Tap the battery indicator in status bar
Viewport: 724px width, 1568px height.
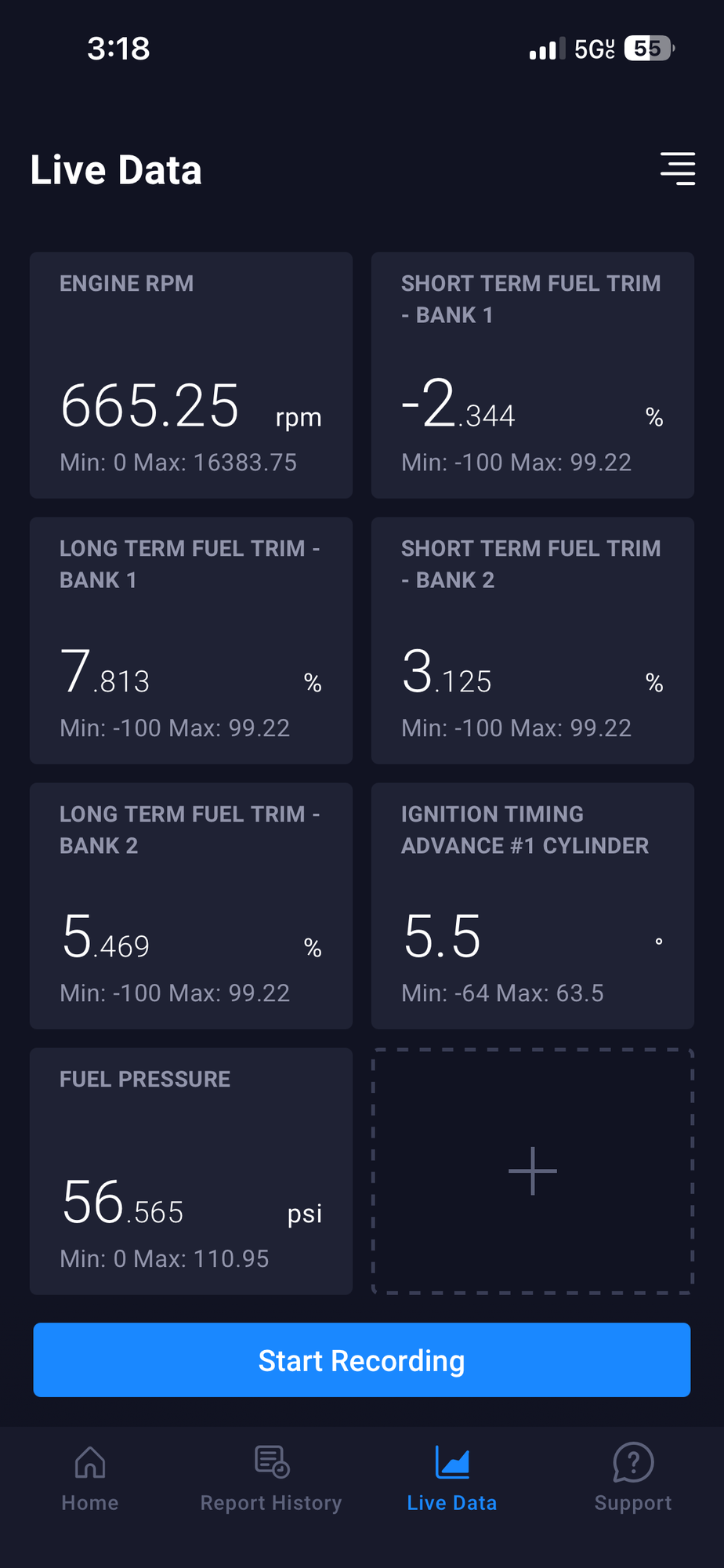tap(648, 49)
